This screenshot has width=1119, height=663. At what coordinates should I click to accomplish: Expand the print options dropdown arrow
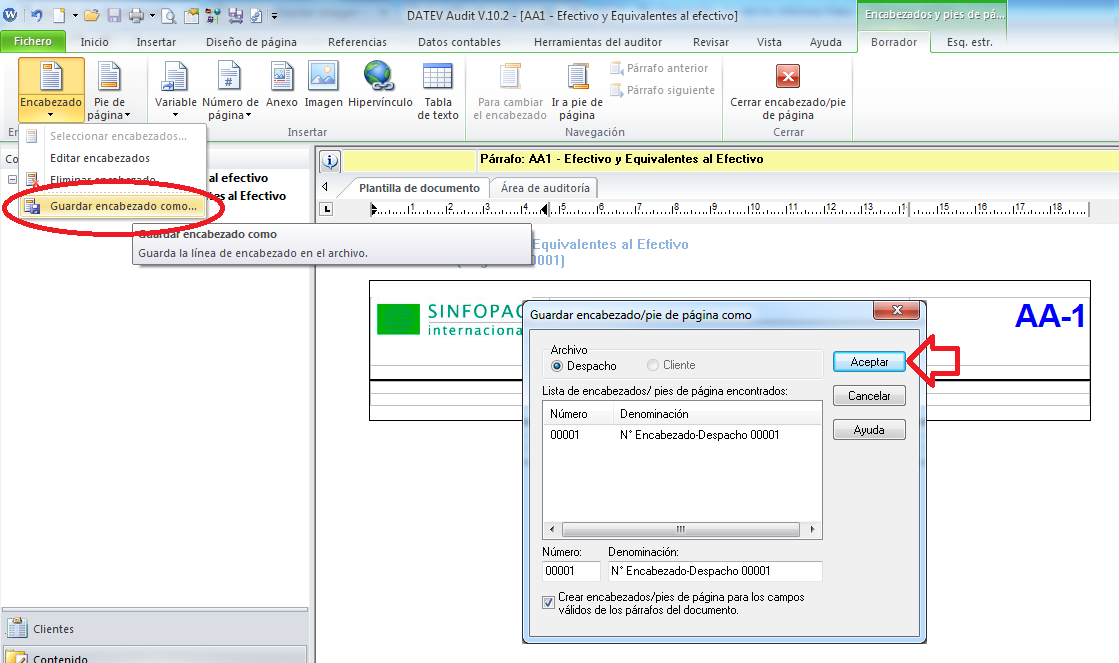coord(152,15)
